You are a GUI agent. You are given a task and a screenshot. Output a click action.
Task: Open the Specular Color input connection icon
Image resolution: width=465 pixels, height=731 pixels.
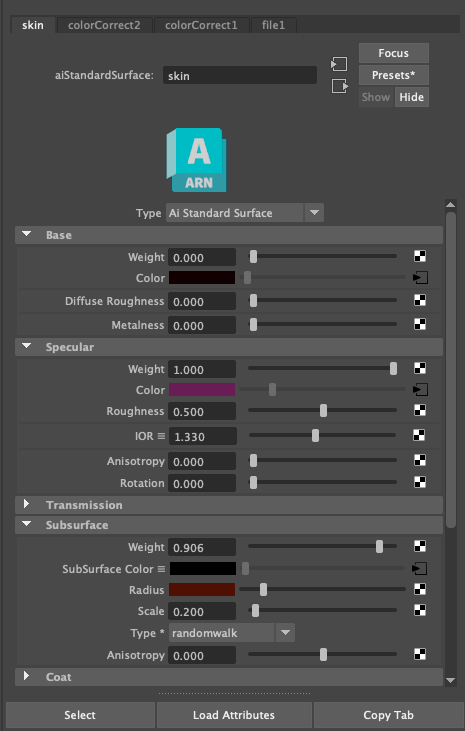tap(420, 390)
